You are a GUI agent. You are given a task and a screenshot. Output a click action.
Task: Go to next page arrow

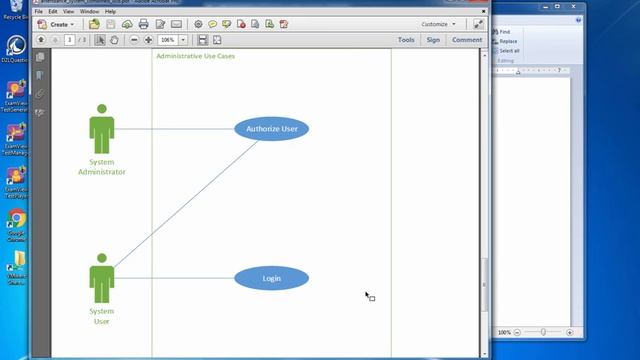55,40
